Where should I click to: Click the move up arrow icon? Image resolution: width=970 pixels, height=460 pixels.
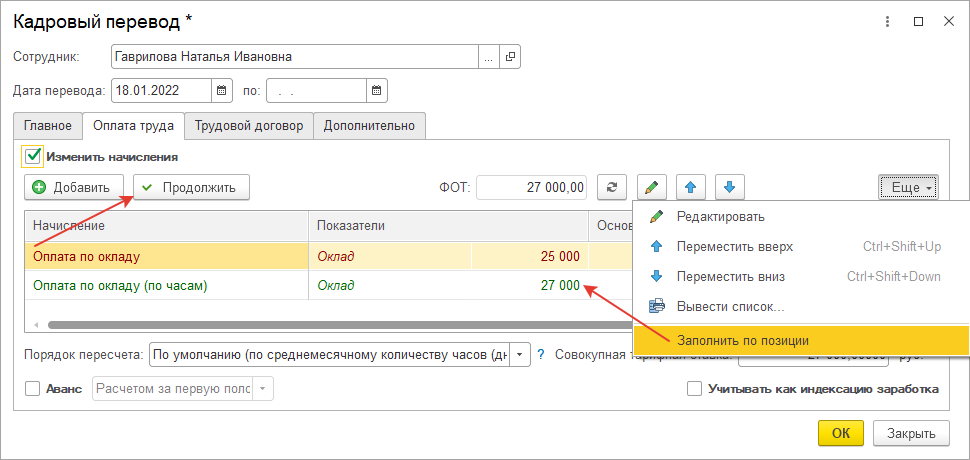[x=691, y=187]
